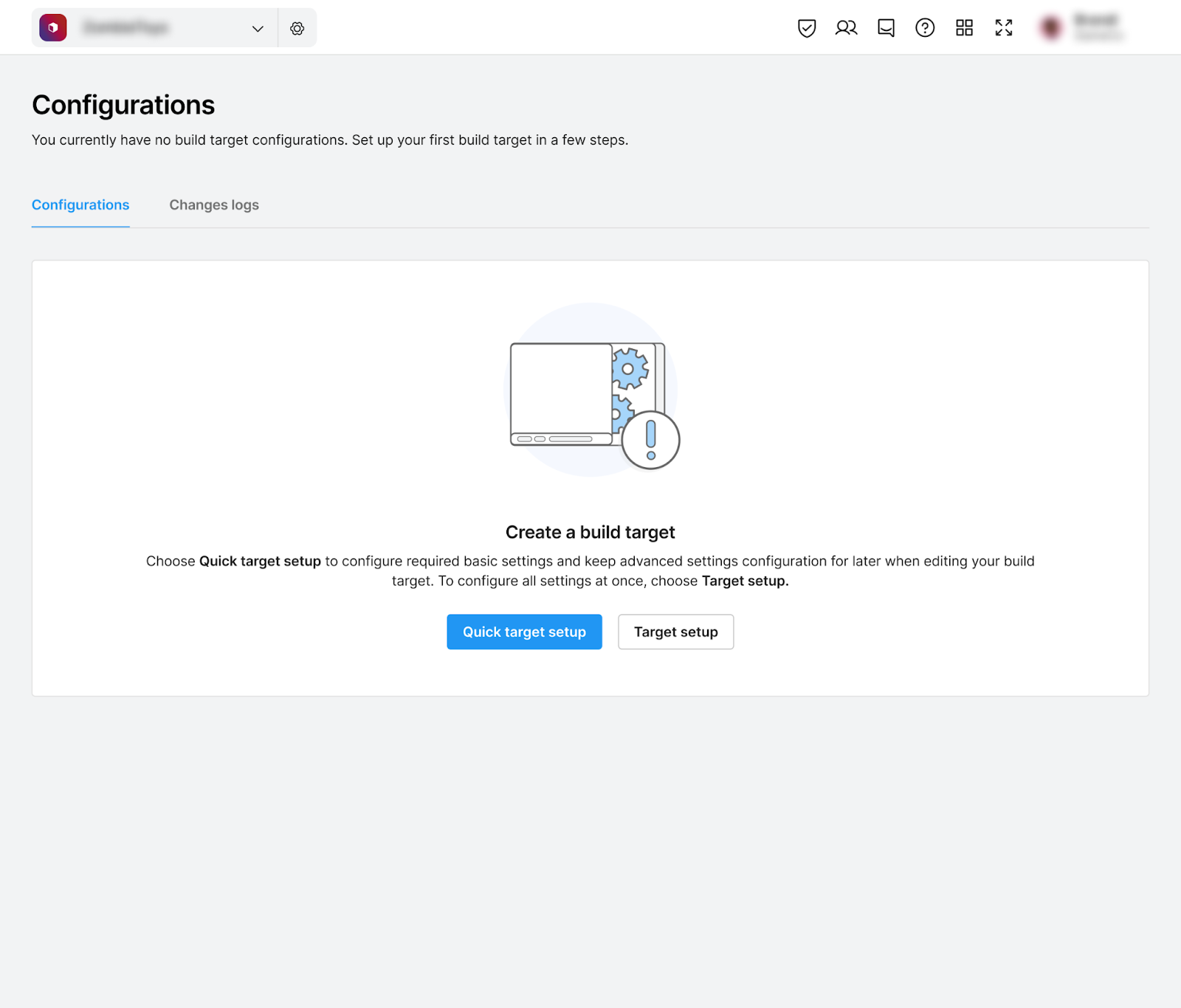The height and width of the screenshot is (1008, 1181).
Task: Open the apps grid icon
Action: [x=964, y=28]
